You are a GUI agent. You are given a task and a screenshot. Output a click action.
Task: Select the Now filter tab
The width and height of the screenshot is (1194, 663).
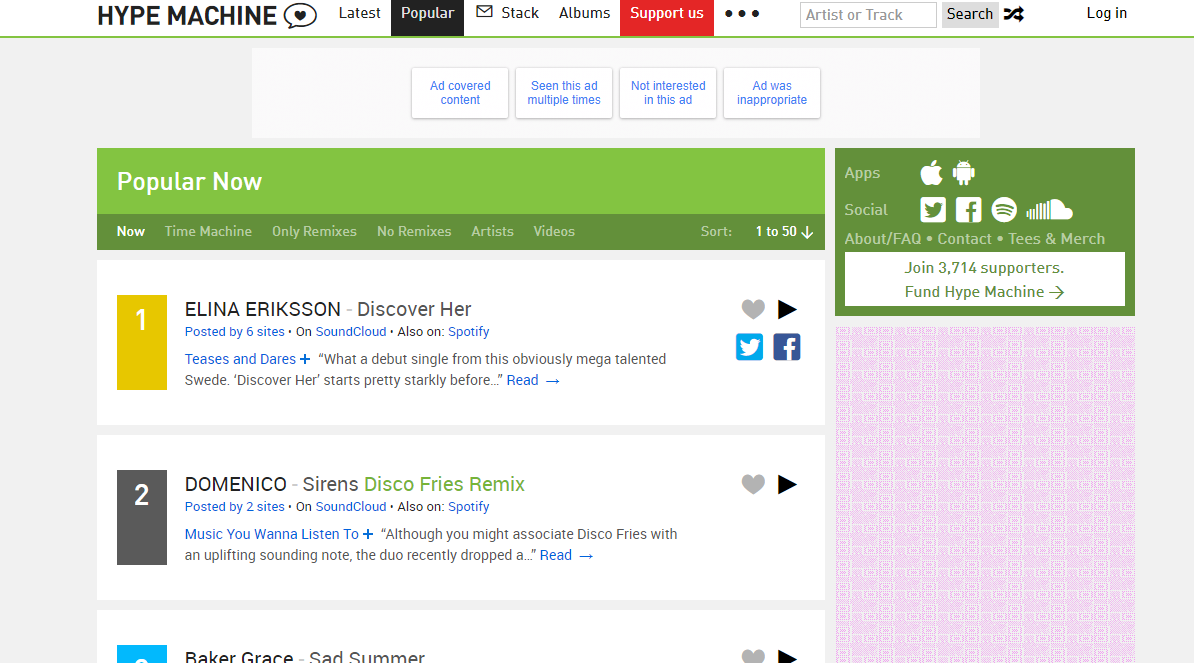tap(130, 231)
